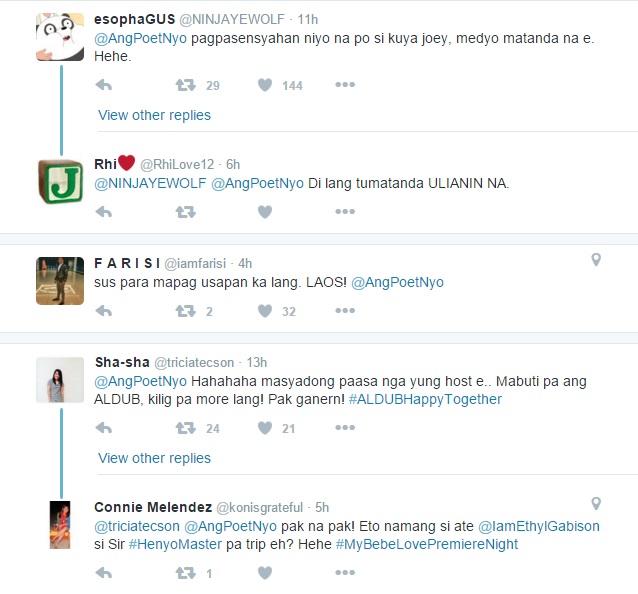Click location pin on FARISI's tweet
This screenshot has width=638, height=594.
pos(596,260)
